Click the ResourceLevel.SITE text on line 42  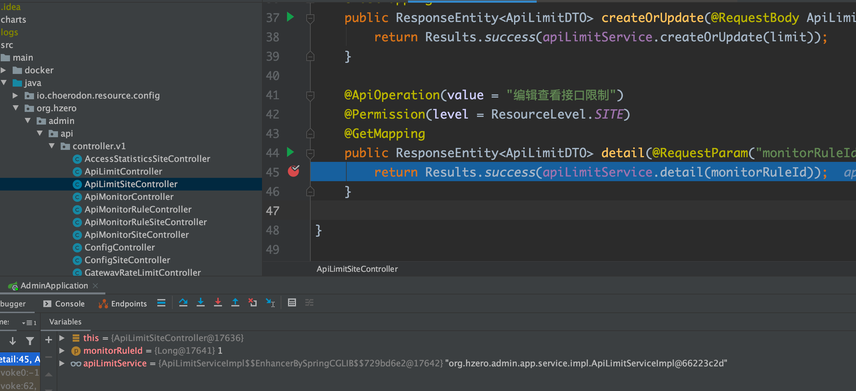(x=558, y=114)
